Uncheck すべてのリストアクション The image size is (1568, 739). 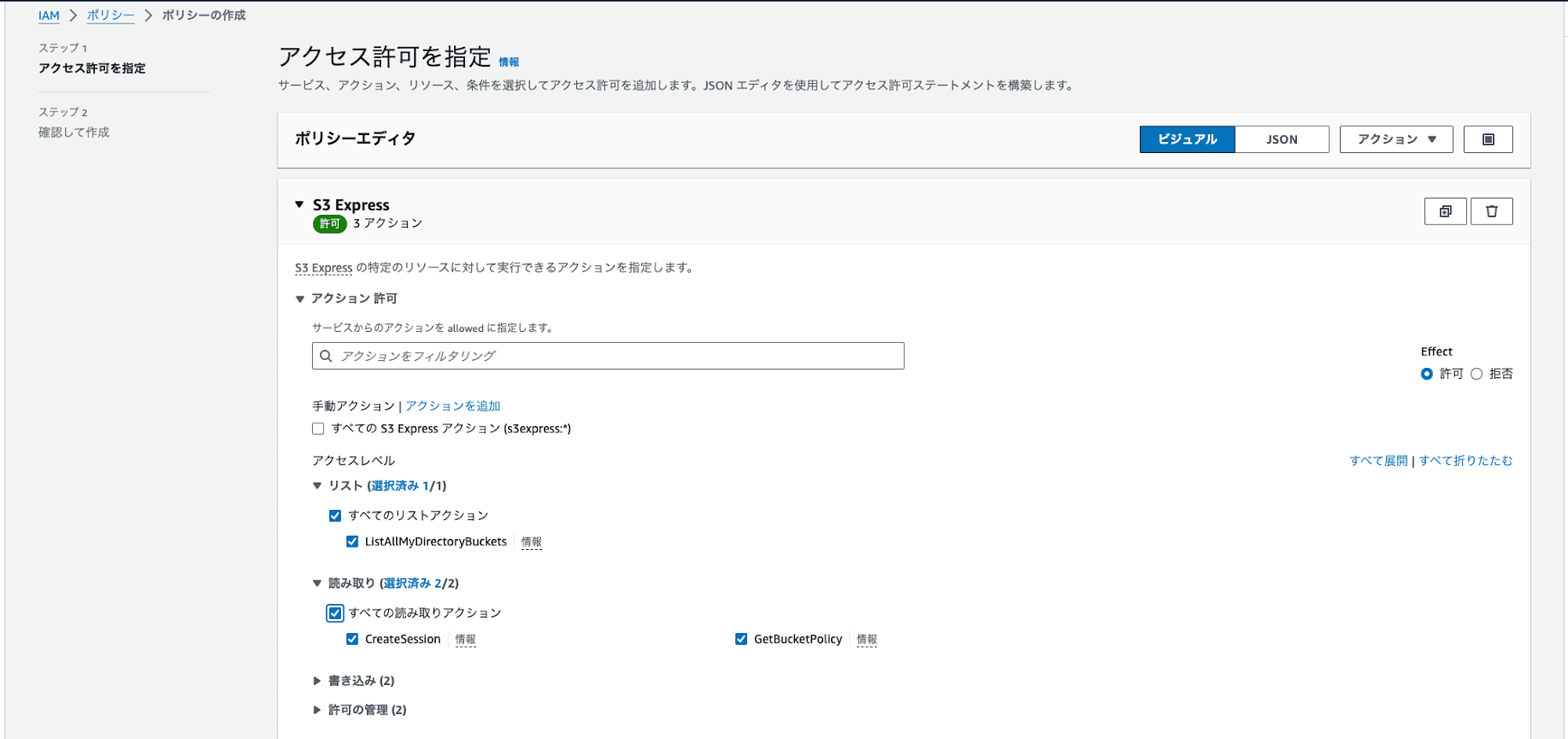[335, 515]
